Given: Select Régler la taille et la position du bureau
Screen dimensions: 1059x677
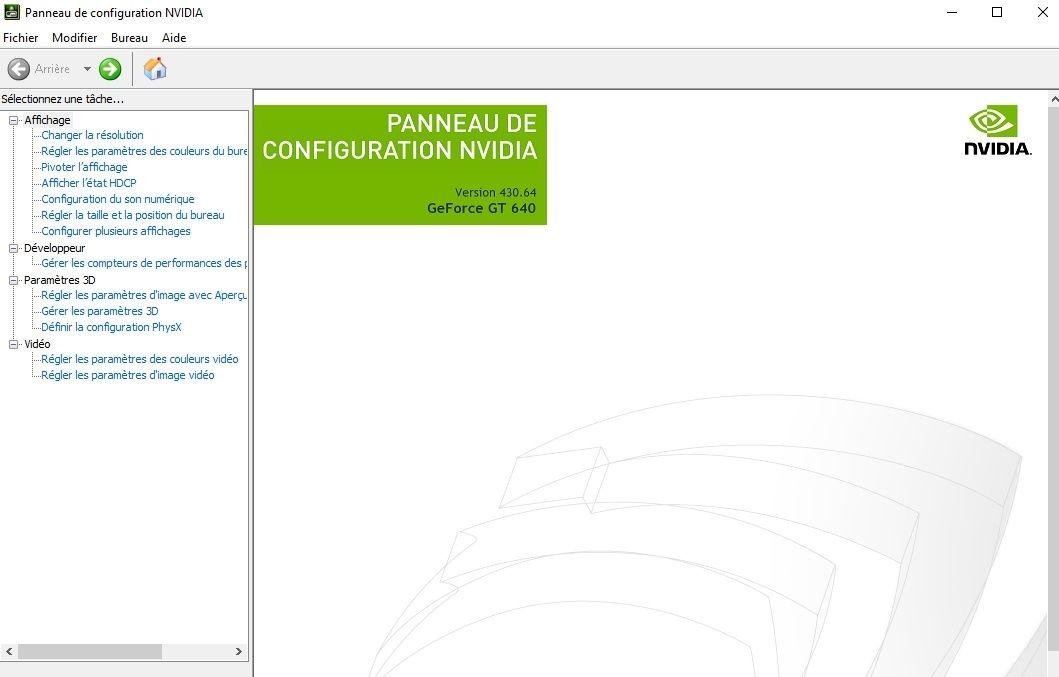Looking at the screenshot, I should (133, 215).
